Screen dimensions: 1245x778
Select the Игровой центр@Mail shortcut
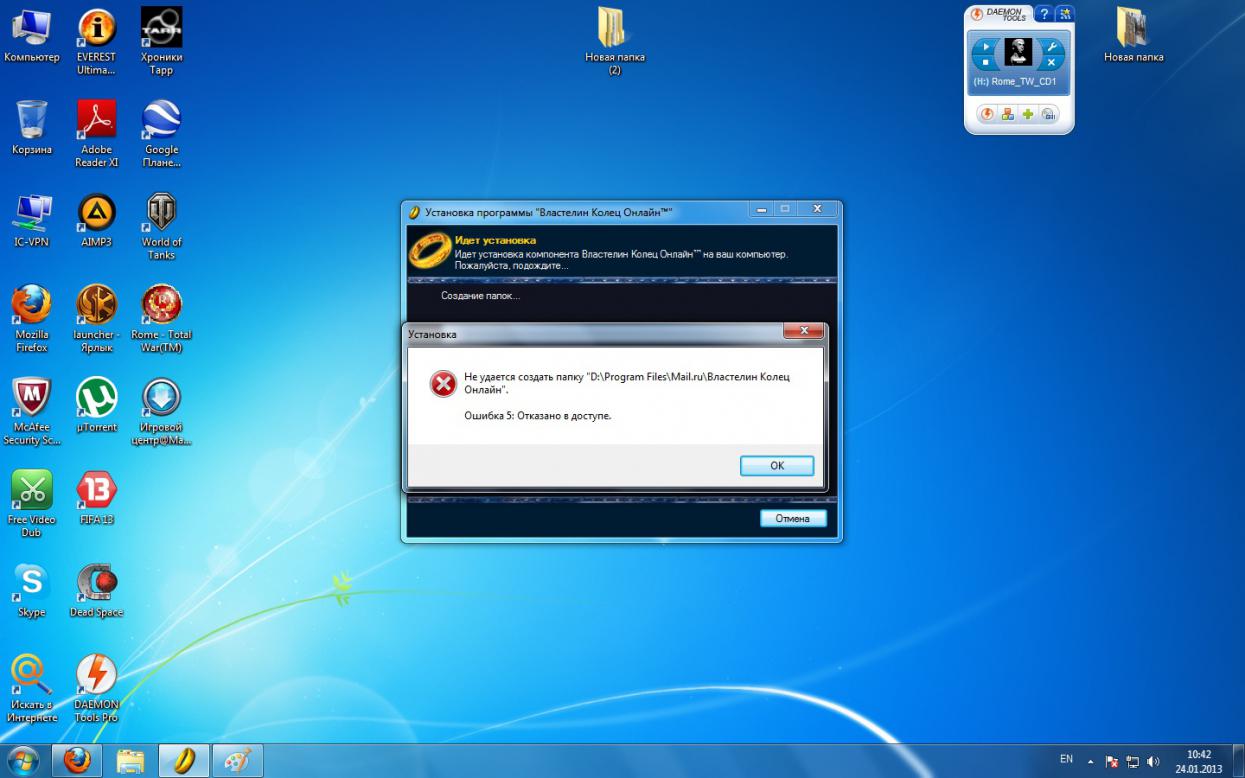pos(161,411)
